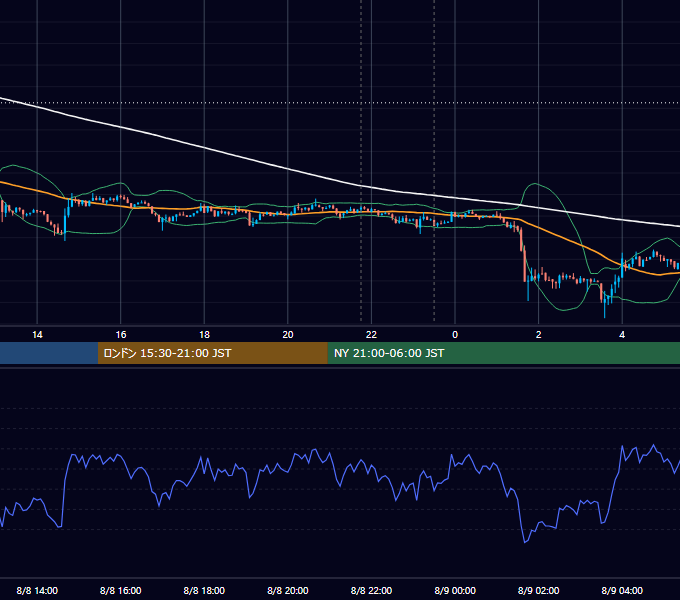Click the hour label 20 on the price chart axis

(288, 335)
